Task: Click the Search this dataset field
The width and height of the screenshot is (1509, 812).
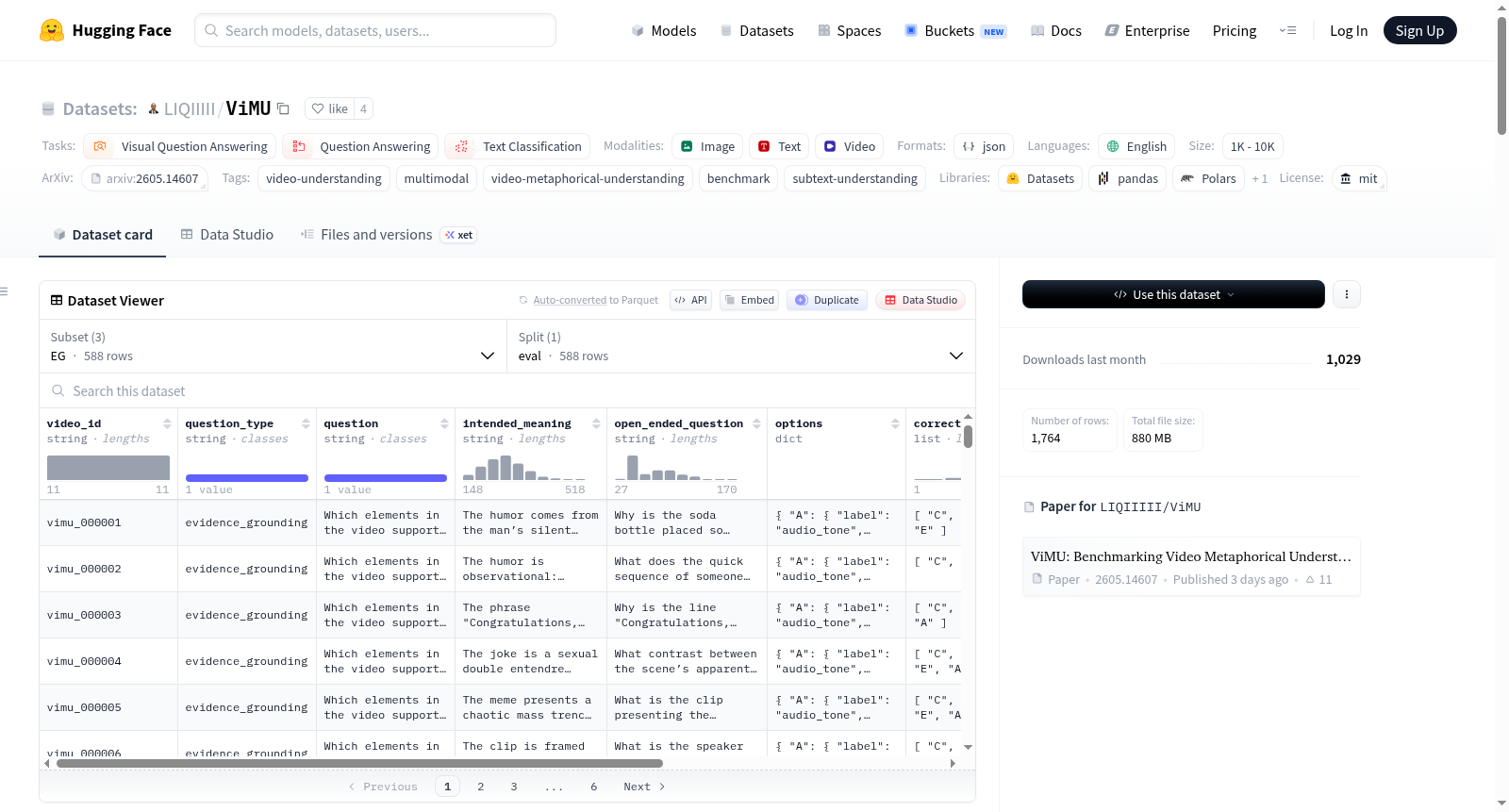Action: coord(507,390)
